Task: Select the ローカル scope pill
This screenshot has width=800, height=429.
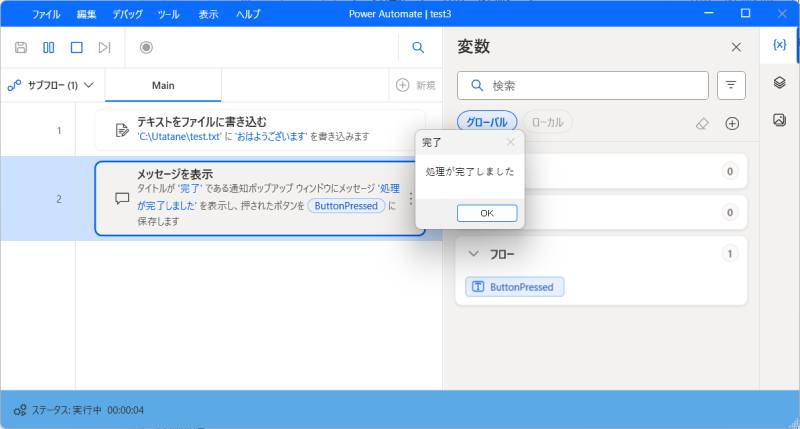Action: (x=547, y=122)
